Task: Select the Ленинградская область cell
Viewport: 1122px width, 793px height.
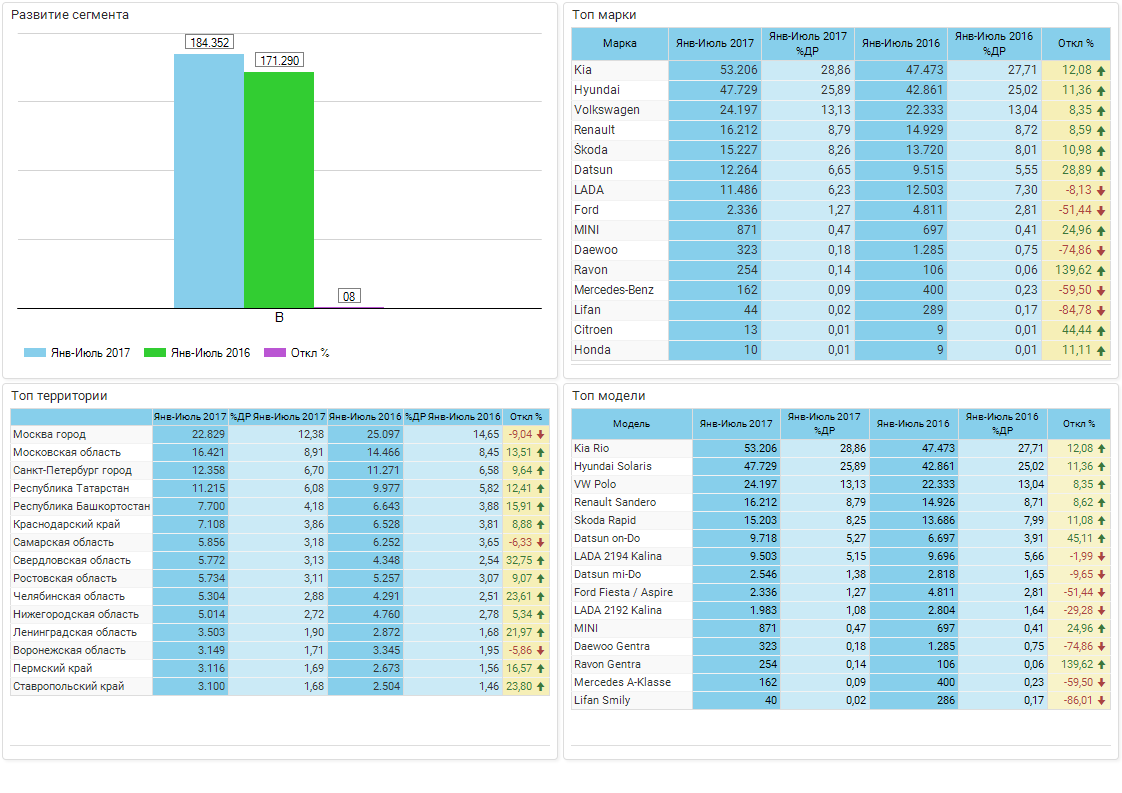Action: click(82, 633)
